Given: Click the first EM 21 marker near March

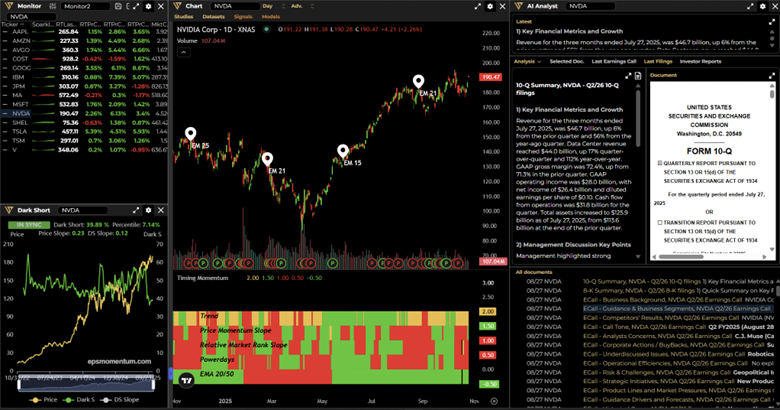Looking at the screenshot, I should click(x=267, y=159).
